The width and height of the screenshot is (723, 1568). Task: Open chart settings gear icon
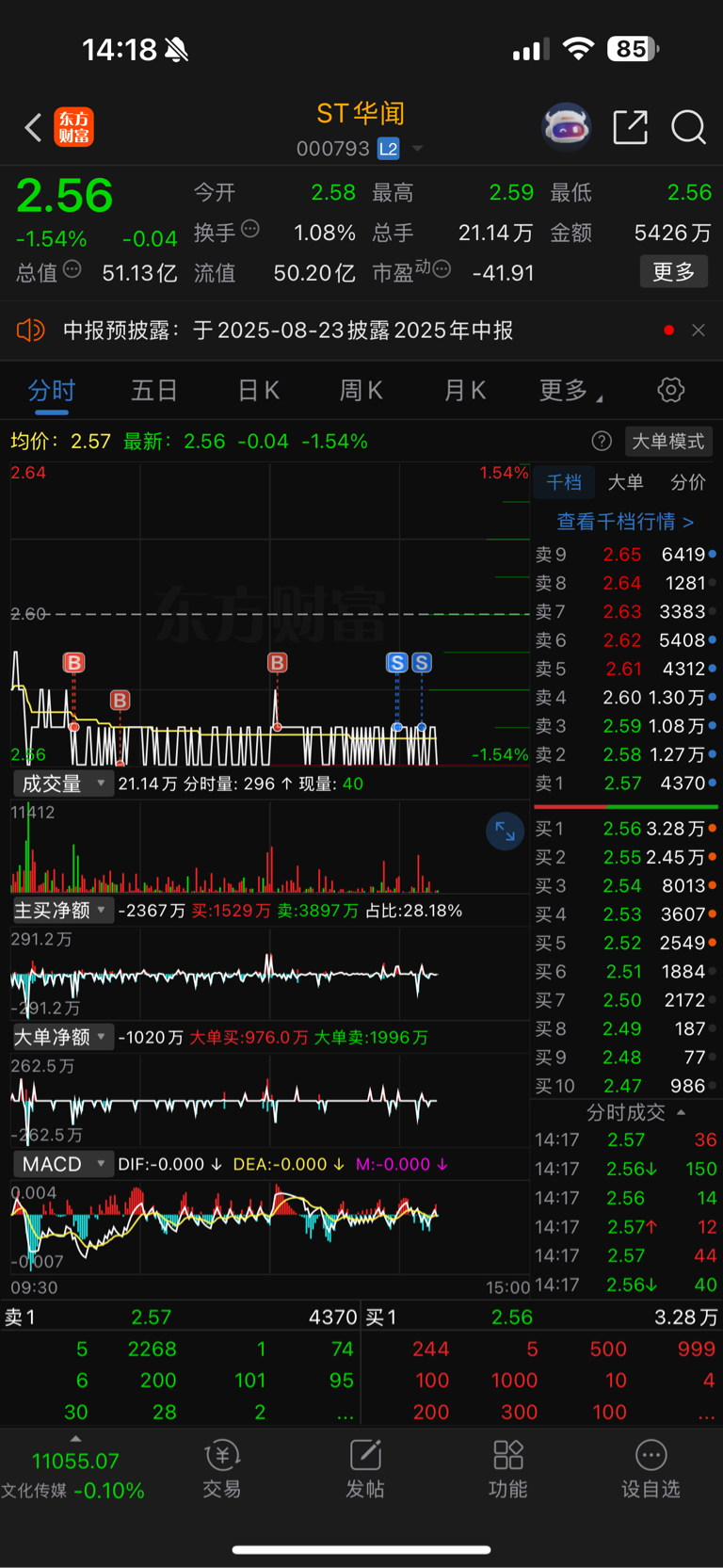coord(670,390)
